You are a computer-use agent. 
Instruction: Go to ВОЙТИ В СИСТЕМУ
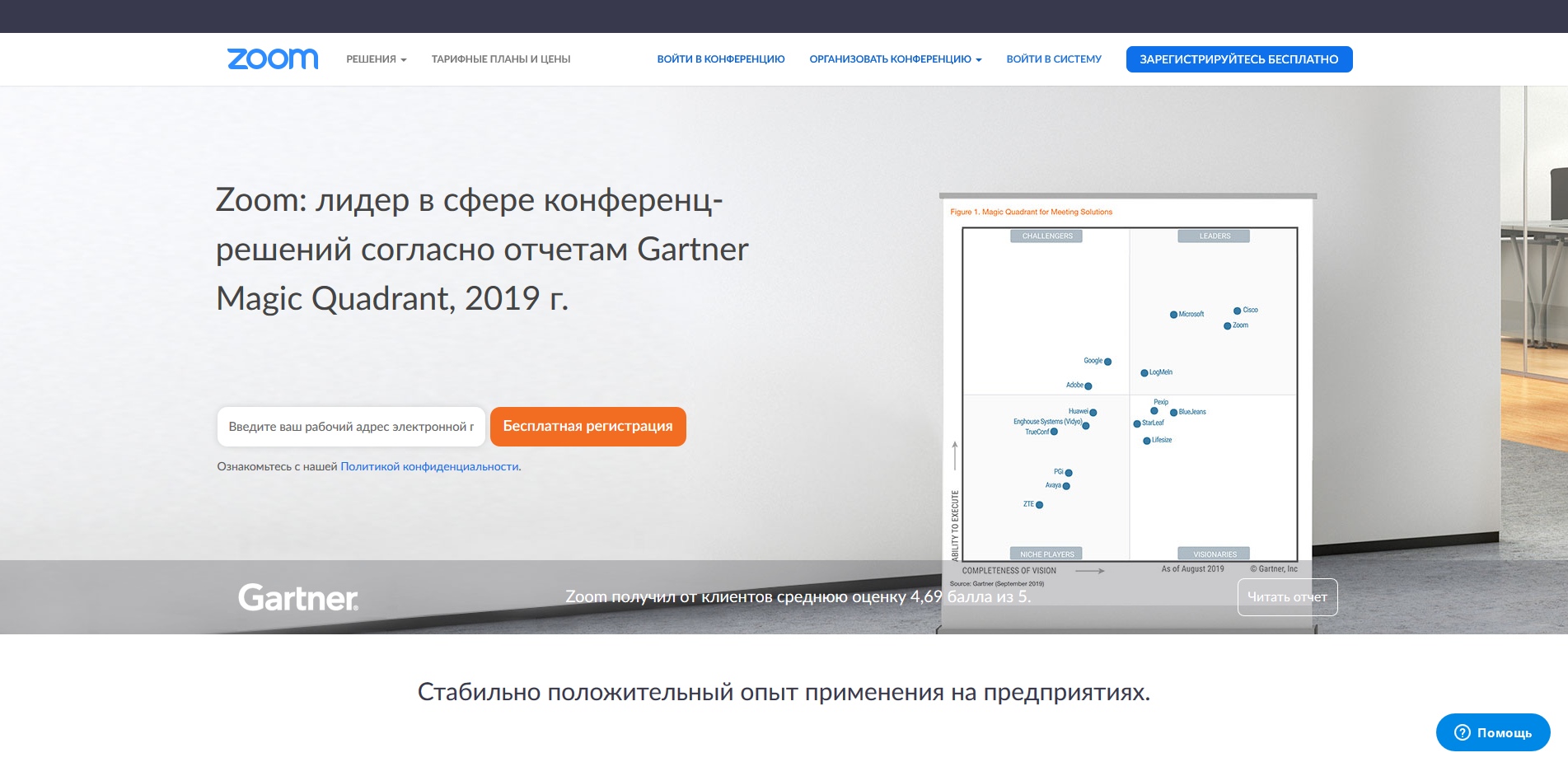point(1054,59)
